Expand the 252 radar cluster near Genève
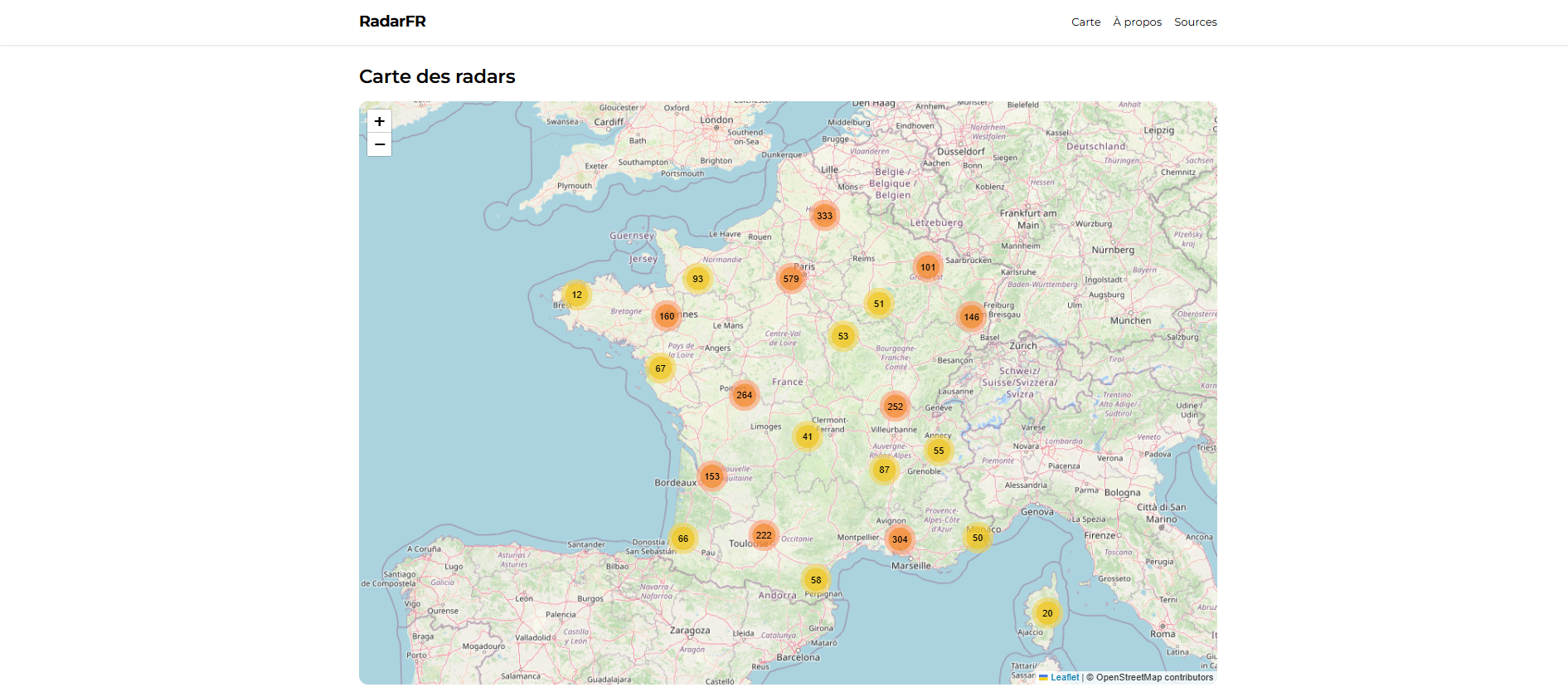 [895, 407]
